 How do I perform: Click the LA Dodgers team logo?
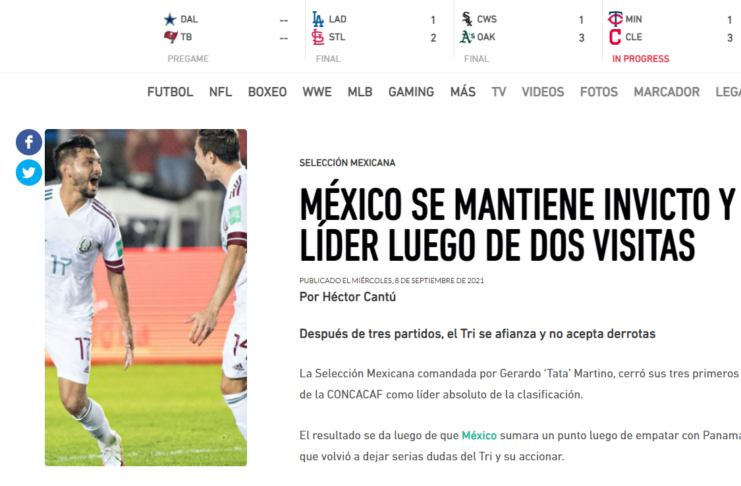(x=318, y=19)
